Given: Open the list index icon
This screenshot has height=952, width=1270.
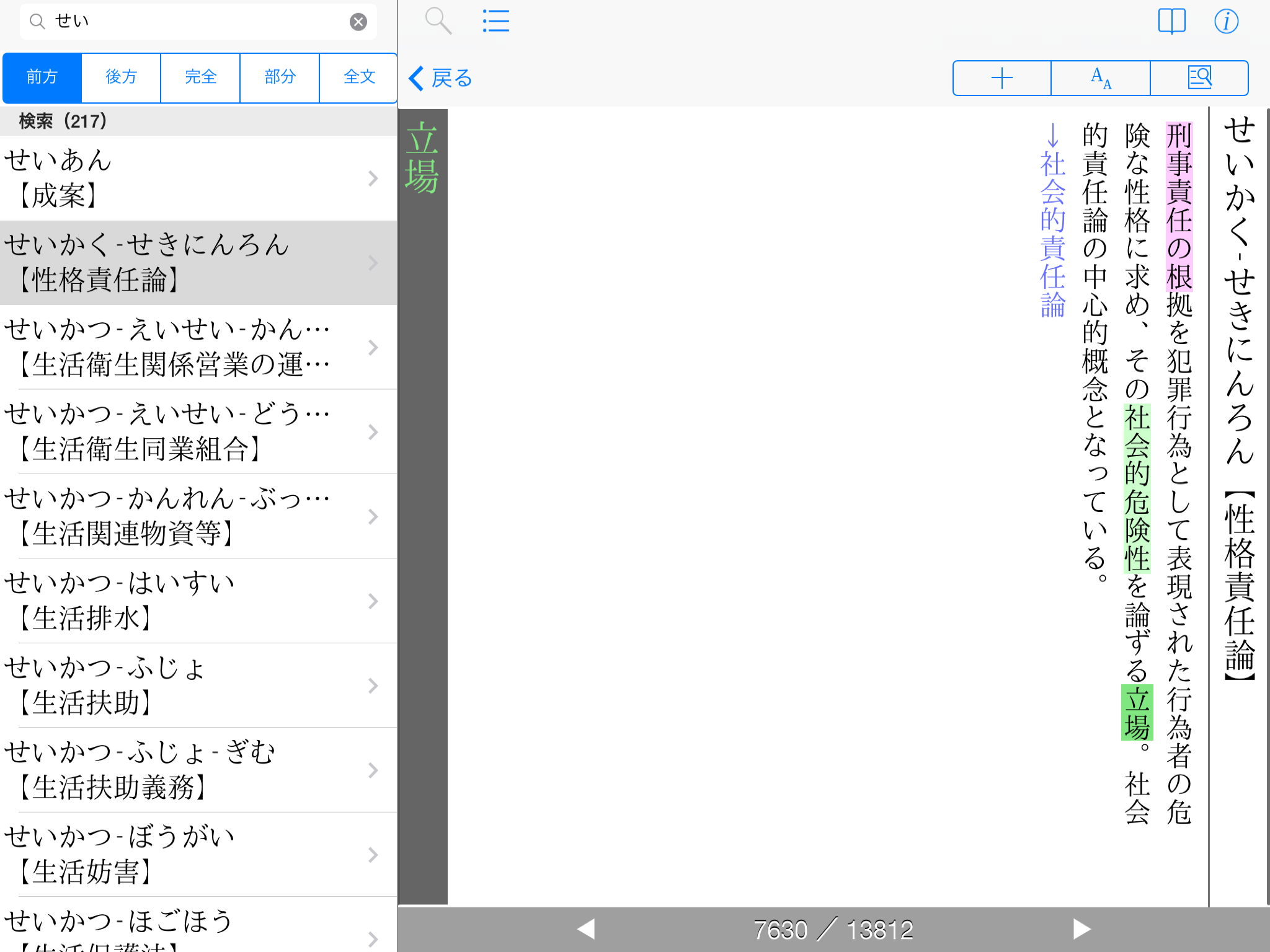Looking at the screenshot, I should [496, 21].
